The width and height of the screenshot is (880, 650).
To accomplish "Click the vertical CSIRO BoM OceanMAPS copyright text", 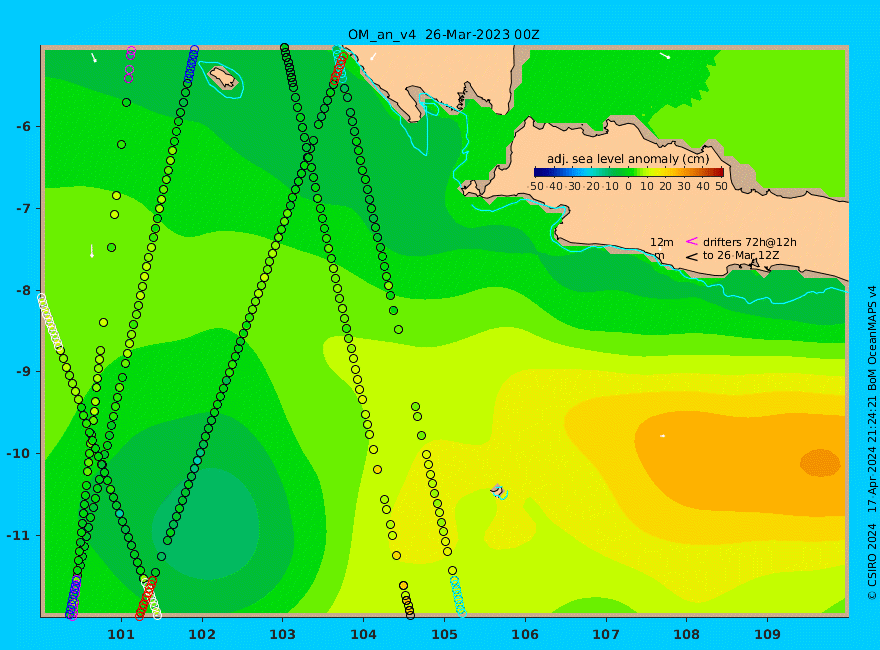I will [872, 443].
